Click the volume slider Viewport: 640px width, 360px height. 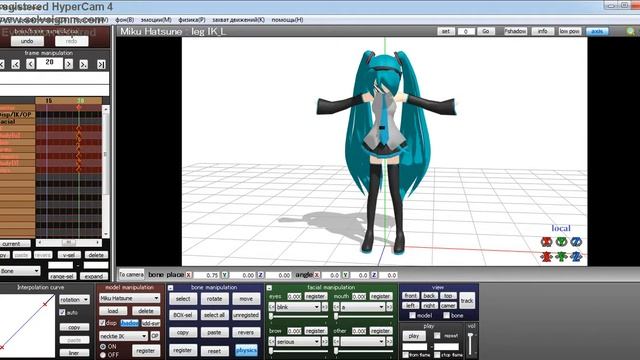pos(471,344)
